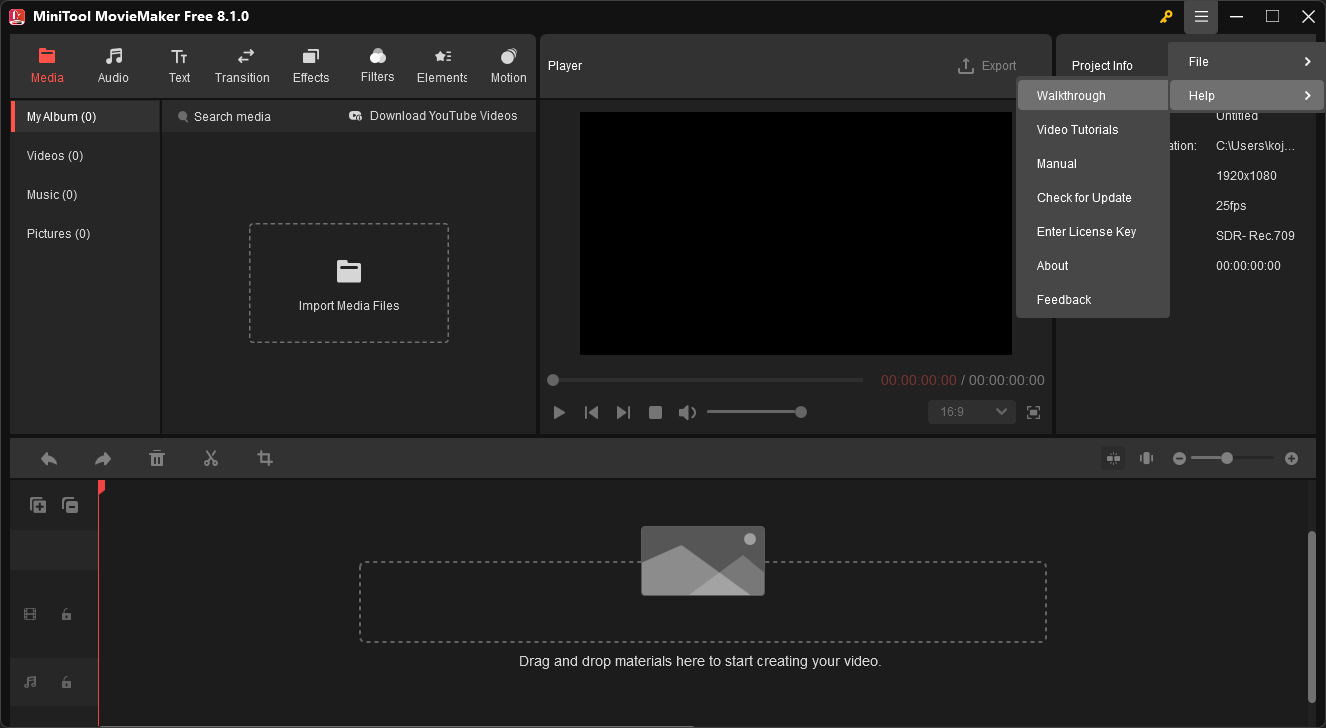Jump to next frame
The height and width of the screenshot is (728, 1326).
point(623,412)
